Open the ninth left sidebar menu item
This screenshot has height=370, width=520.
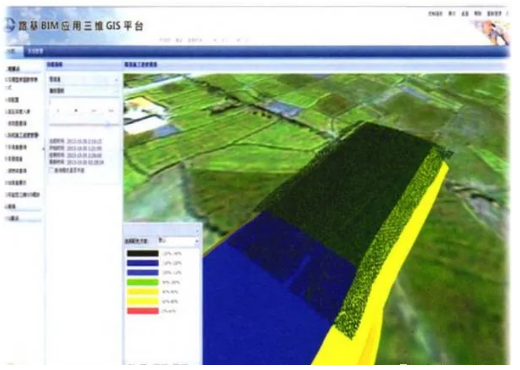click(17, 171)
